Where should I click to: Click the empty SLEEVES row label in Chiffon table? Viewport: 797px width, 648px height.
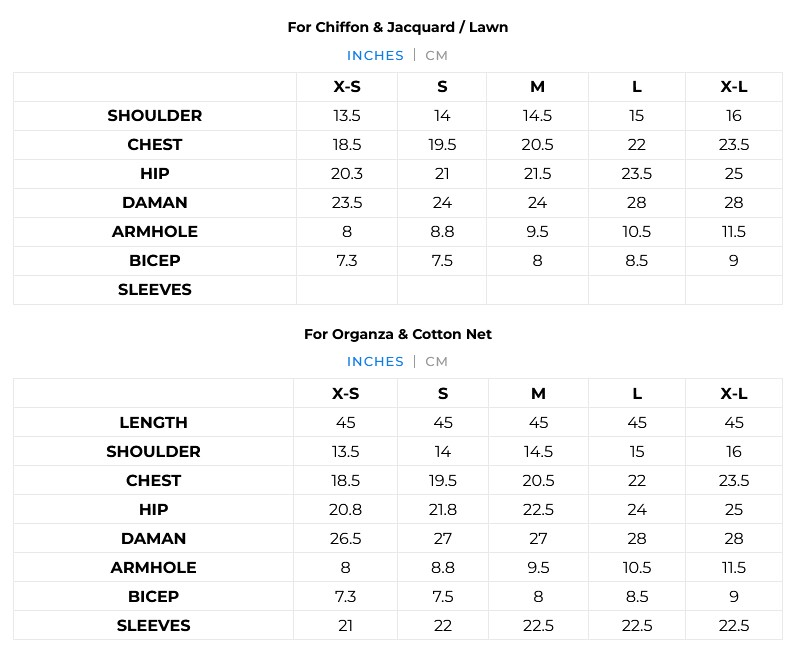point(155,290)
